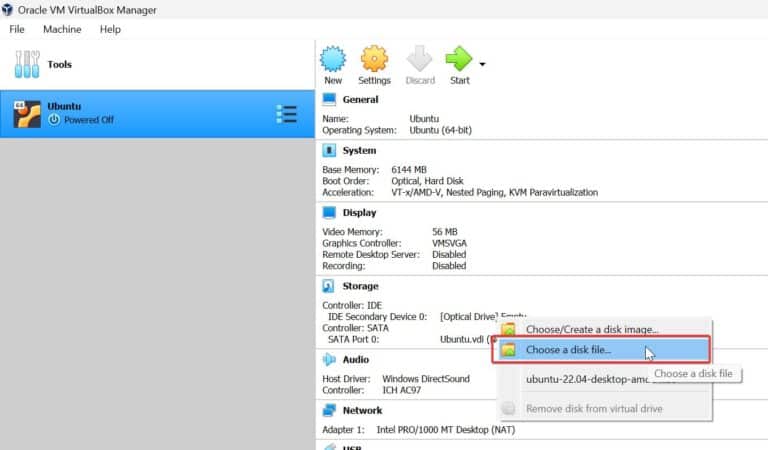Open the Help menu

110,29
